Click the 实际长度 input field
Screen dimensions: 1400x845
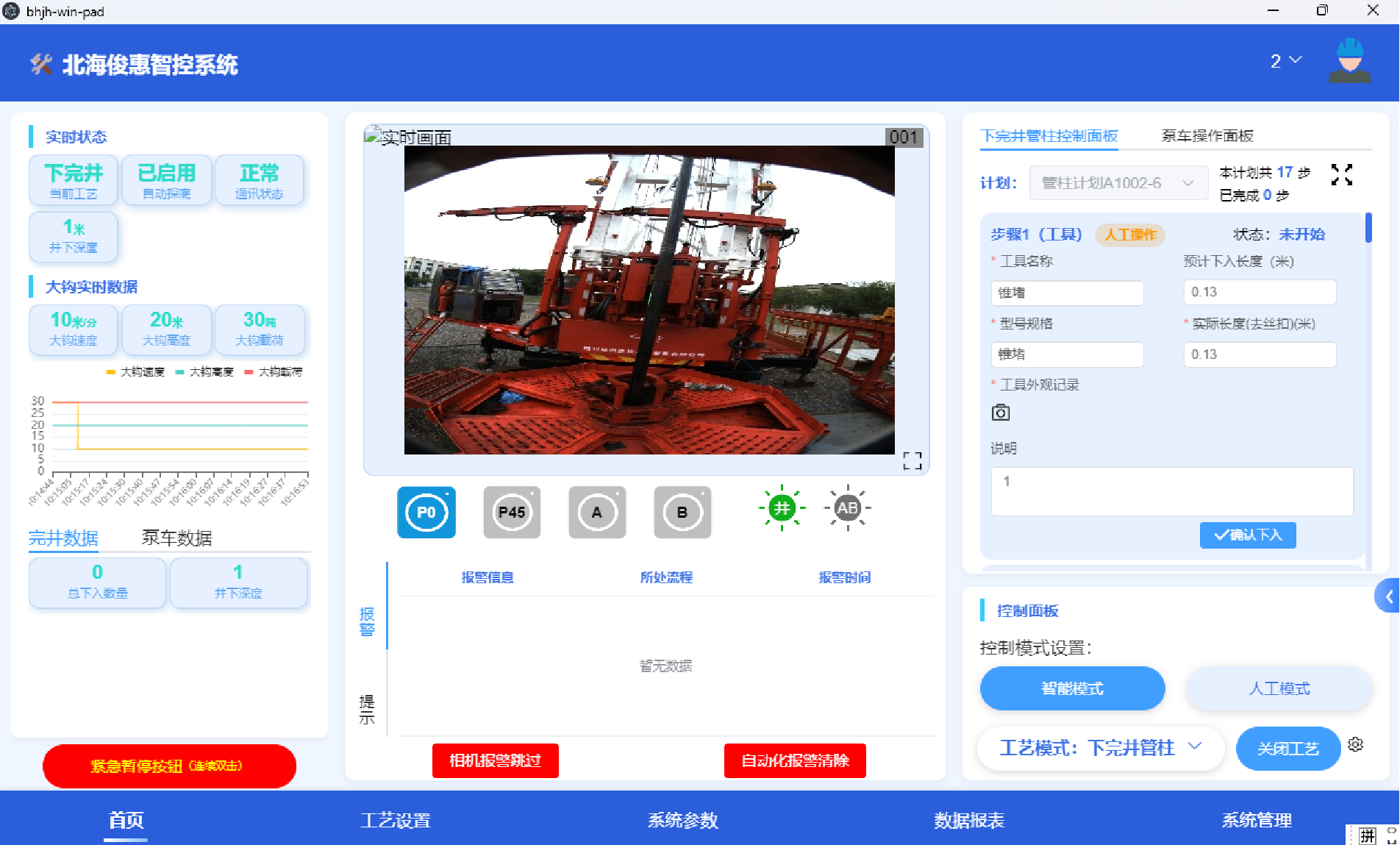tap(1260, 354)
